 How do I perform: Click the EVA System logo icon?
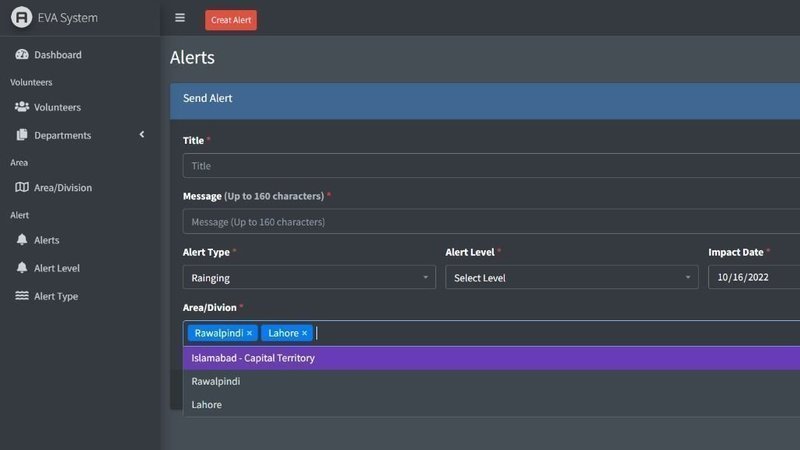tap(21, 17)
